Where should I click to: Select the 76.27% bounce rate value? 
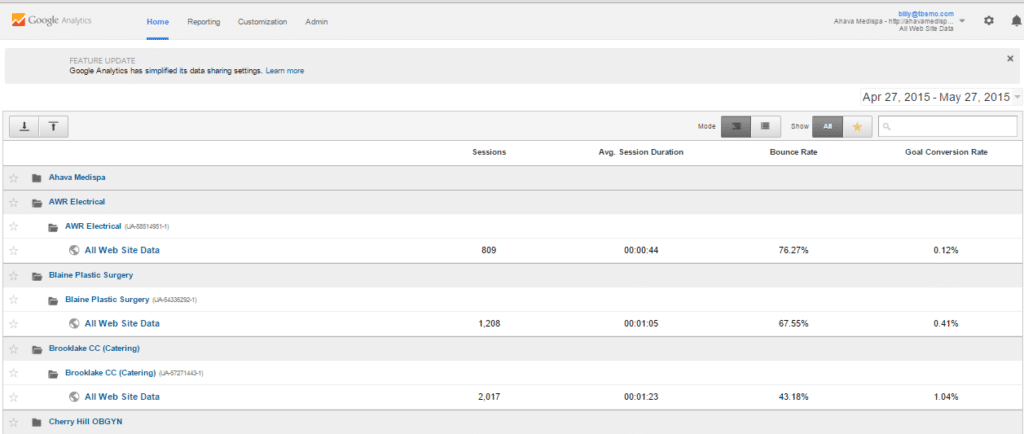793,250
